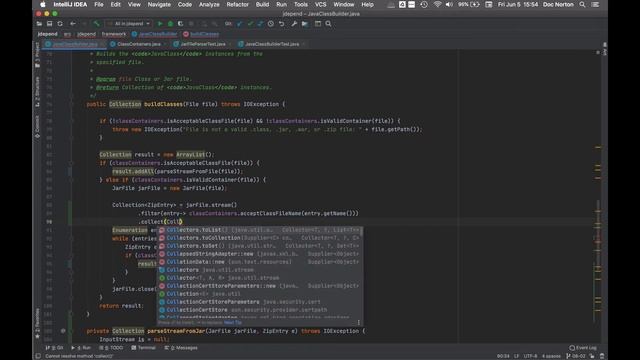This screenshot has width=640, height=360.
Task: Click the window layout icon in toolbar
Action: pyautogui.click(x=318, y=24)
